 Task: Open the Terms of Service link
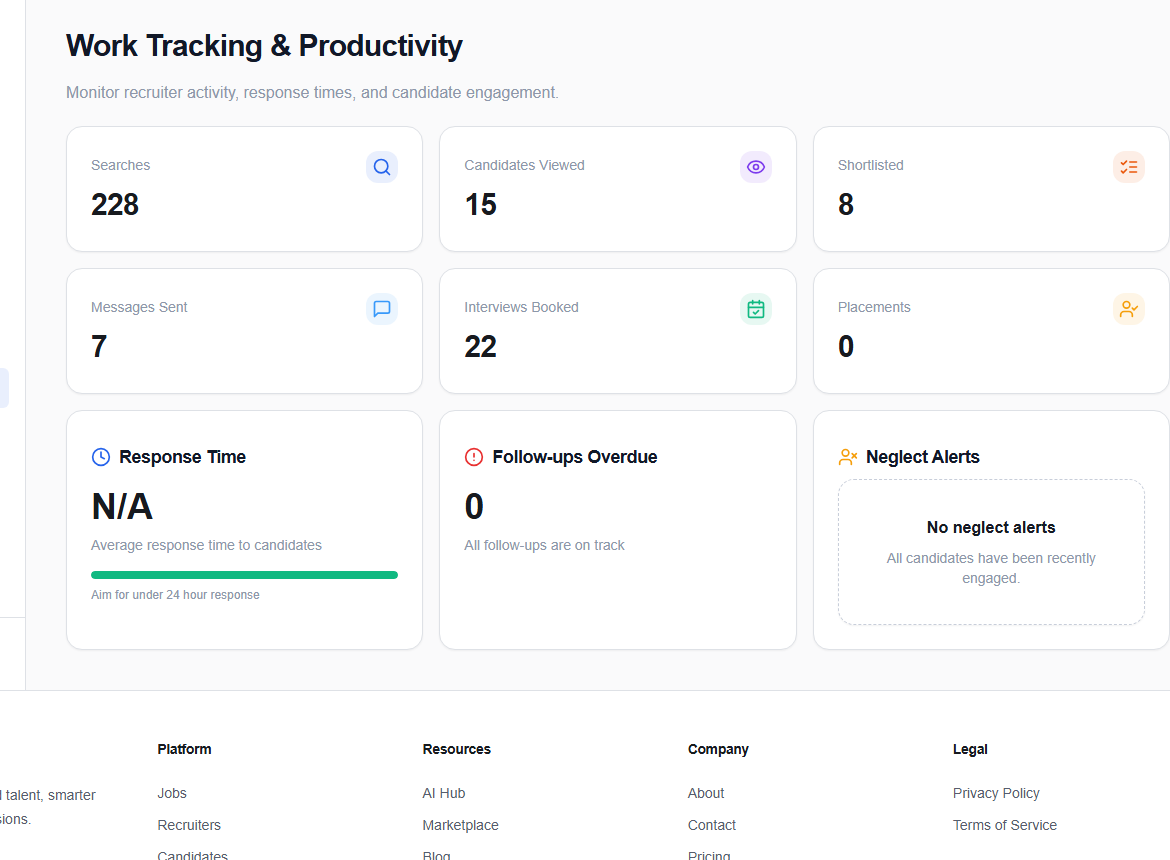point(1004,826)
